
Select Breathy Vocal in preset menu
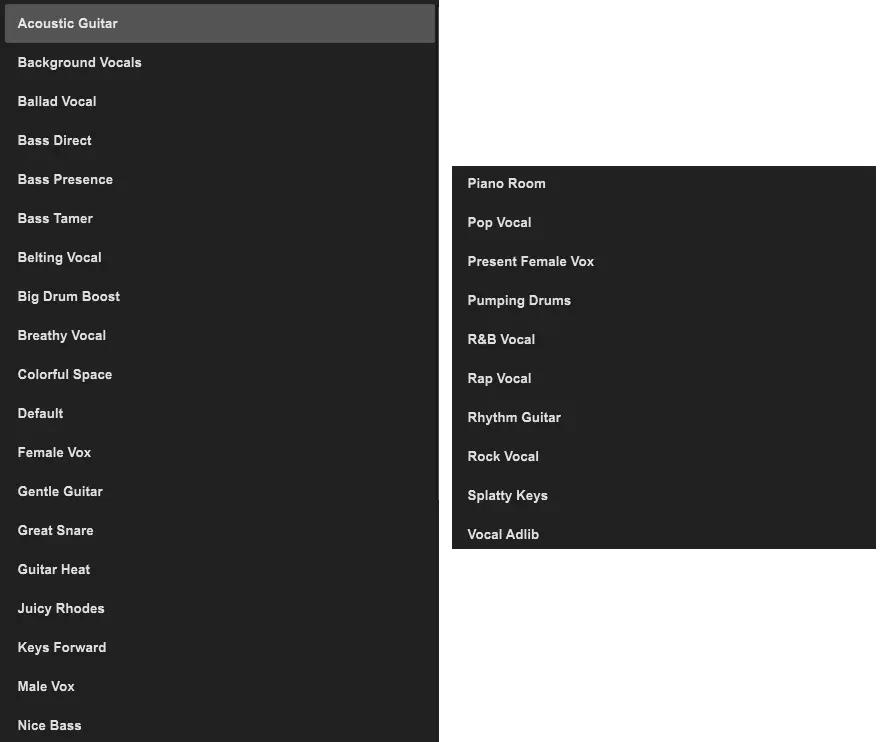pyautogui.click(x=61, y=335)
